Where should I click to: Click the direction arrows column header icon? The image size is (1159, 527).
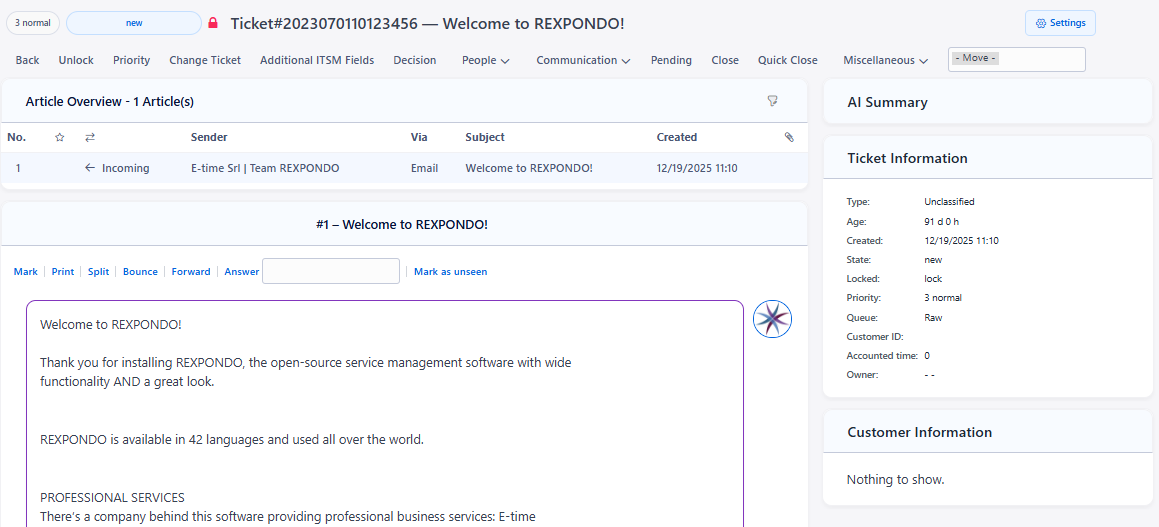click(x=90, y=137)
